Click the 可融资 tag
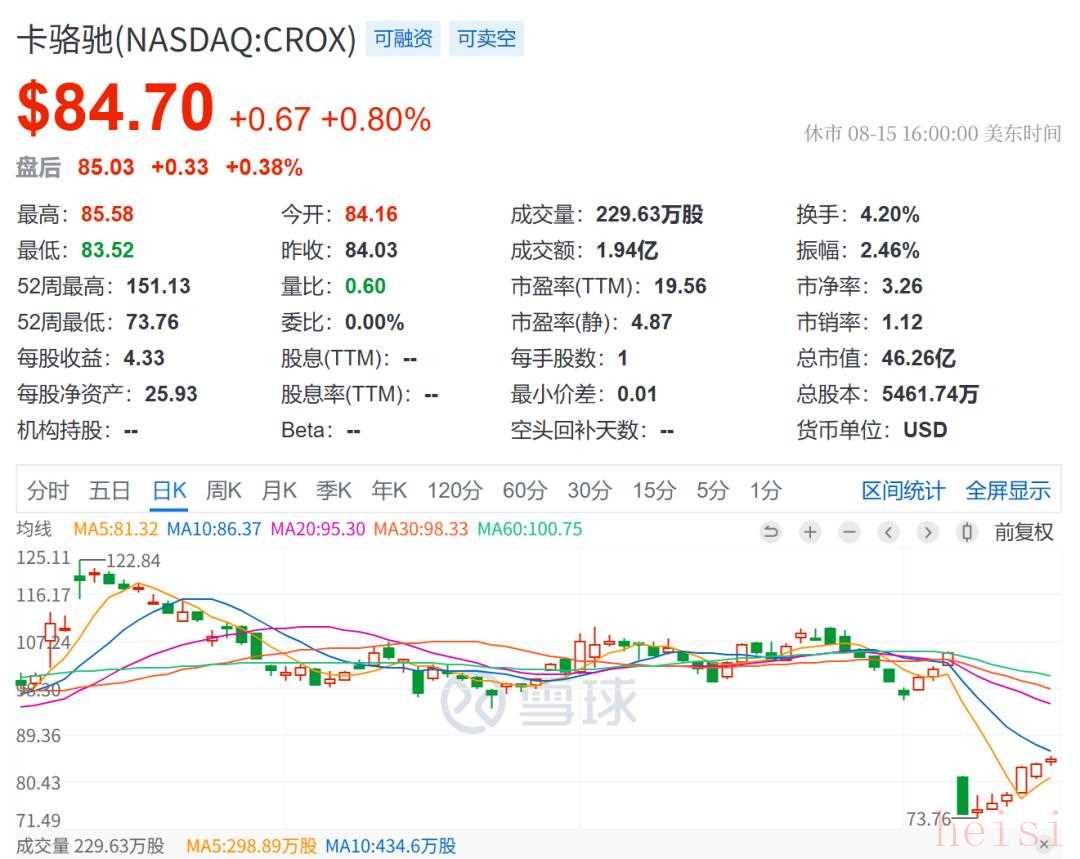The image size is (1080, 859). point(403,39)
